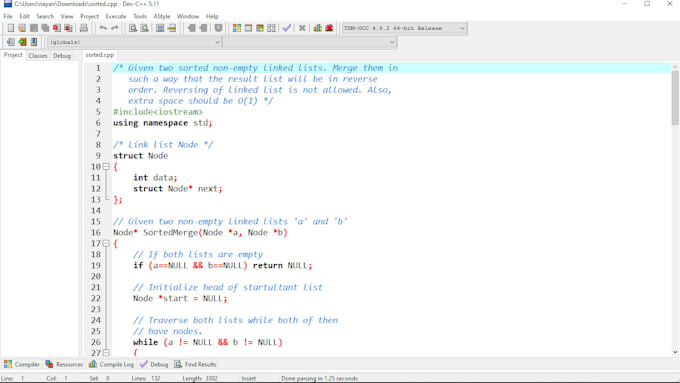Open the Search menu
The height and width of the screenshot is (383, 680).
pos(45,16)
